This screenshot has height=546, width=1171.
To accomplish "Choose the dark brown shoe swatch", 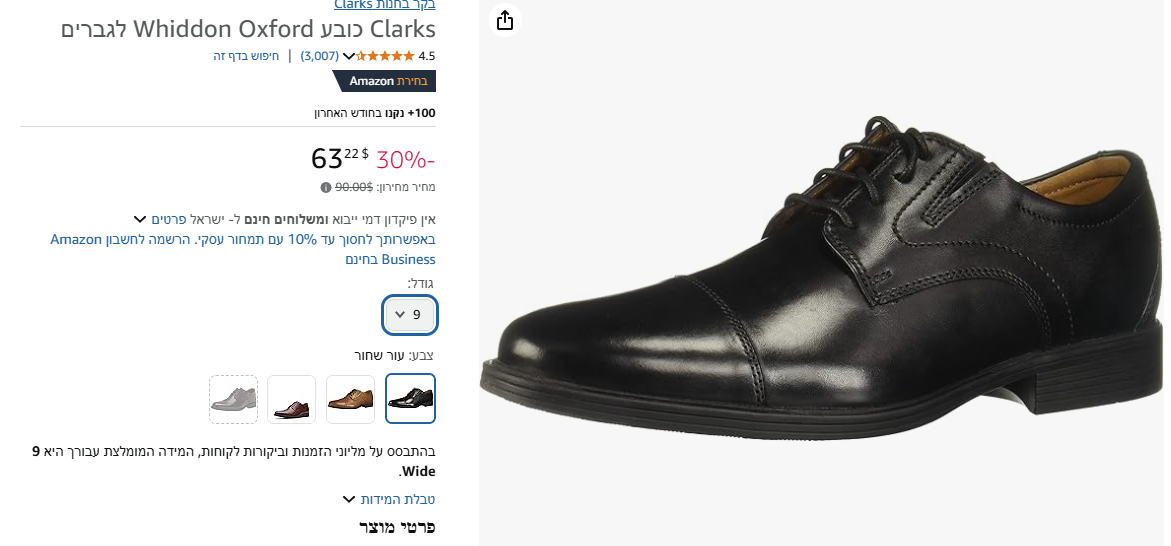I will tap(292, 399).
